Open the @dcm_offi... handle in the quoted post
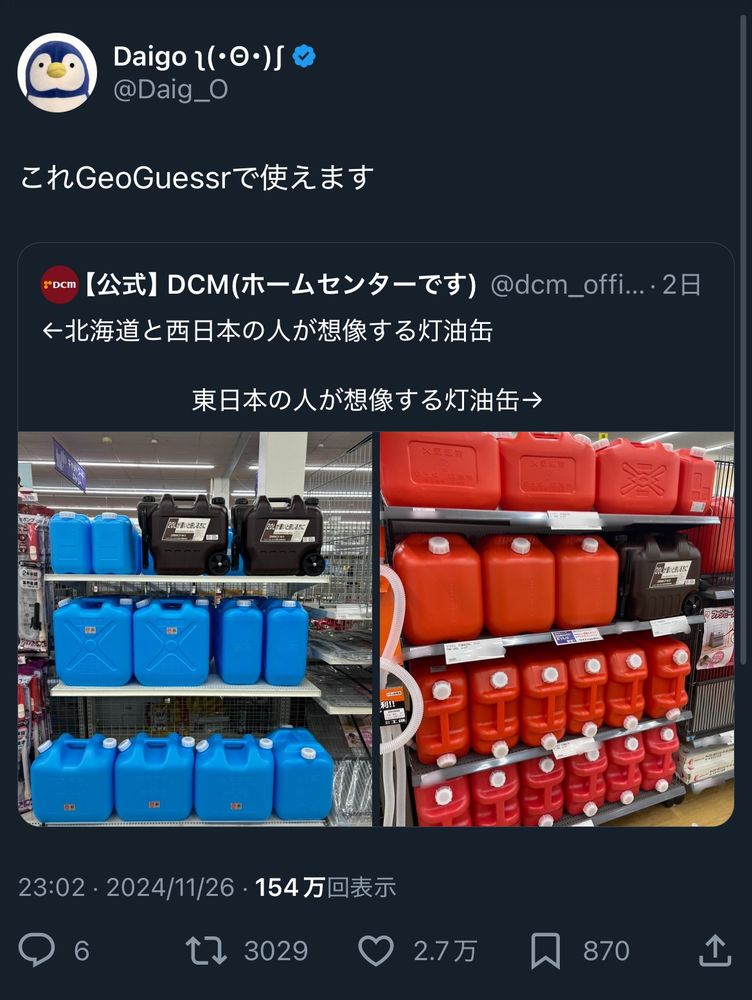The image size is (752, 1000). click(x=568, y=284)
